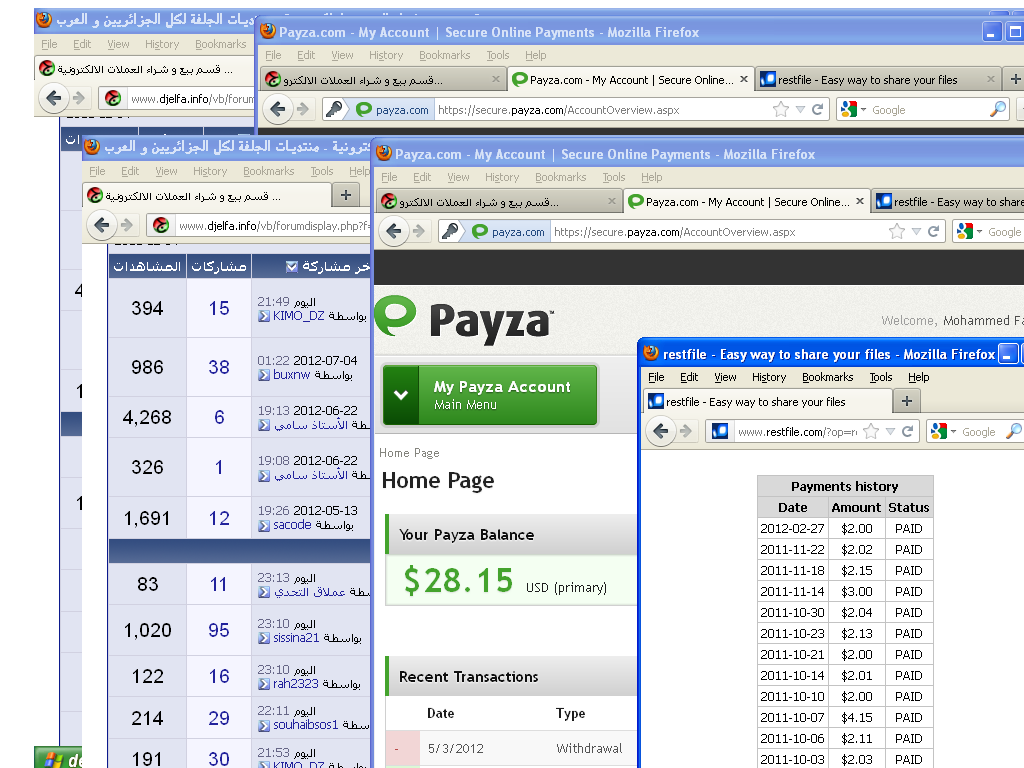Click the 5/3/2012 transaction date
The height and width of the screenshot is (768, 1024).
coord(456,748)
